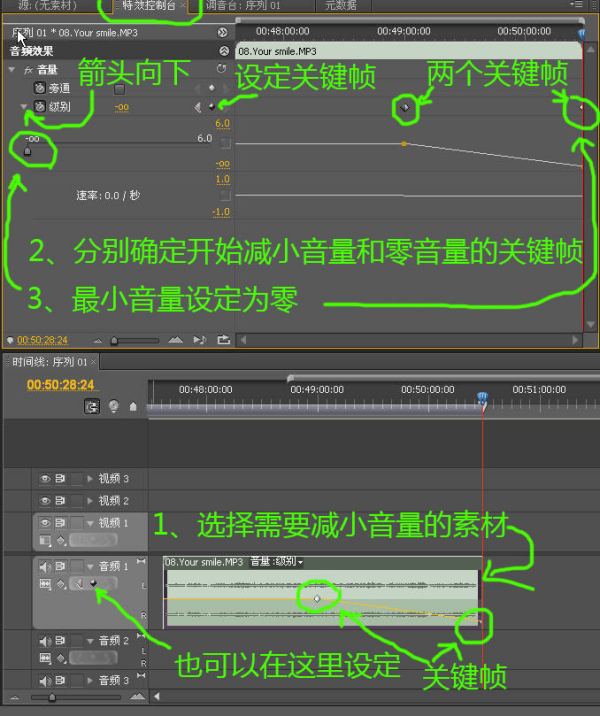The width and height of the screenshot is (600, 716).
Task: Toggle animation stopwatch for 级别
Action: [x=40, y=106]
